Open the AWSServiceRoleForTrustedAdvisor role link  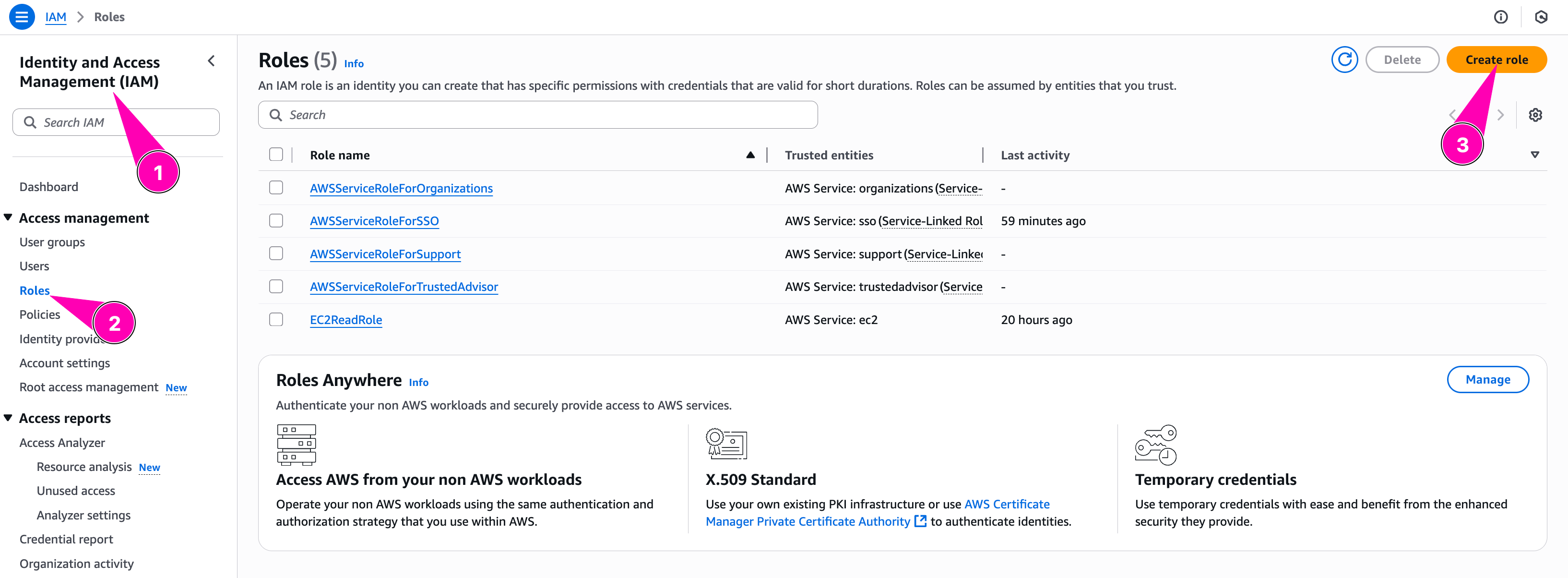coord(404,287)
